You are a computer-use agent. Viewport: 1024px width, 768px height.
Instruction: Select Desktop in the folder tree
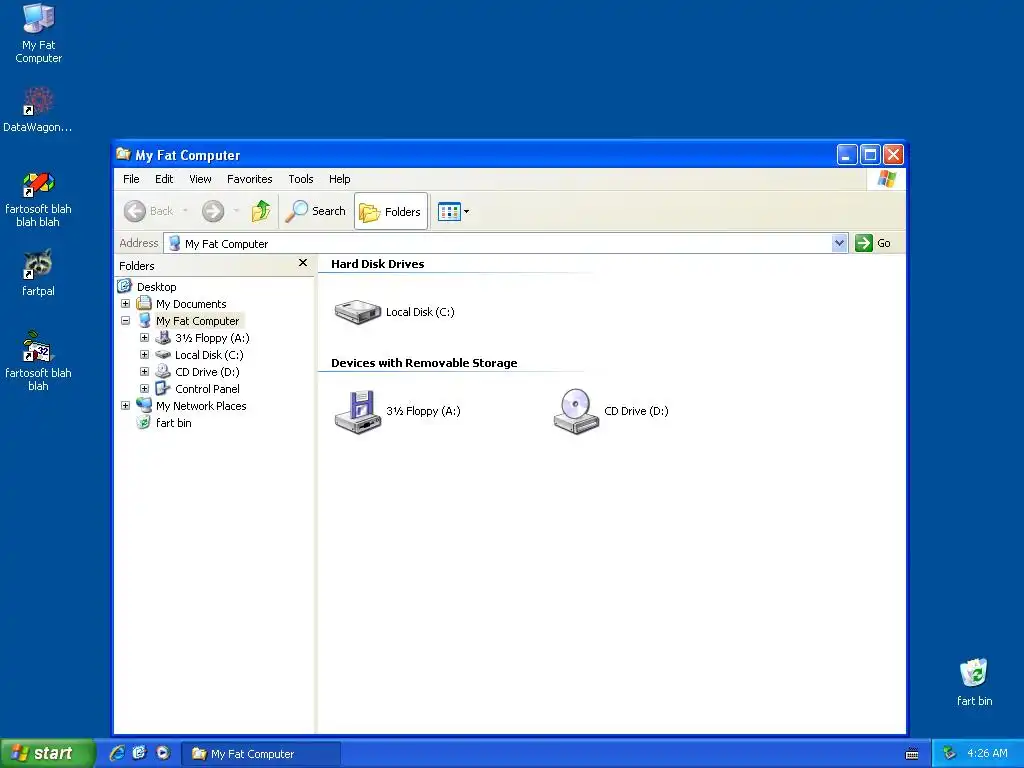156,287
